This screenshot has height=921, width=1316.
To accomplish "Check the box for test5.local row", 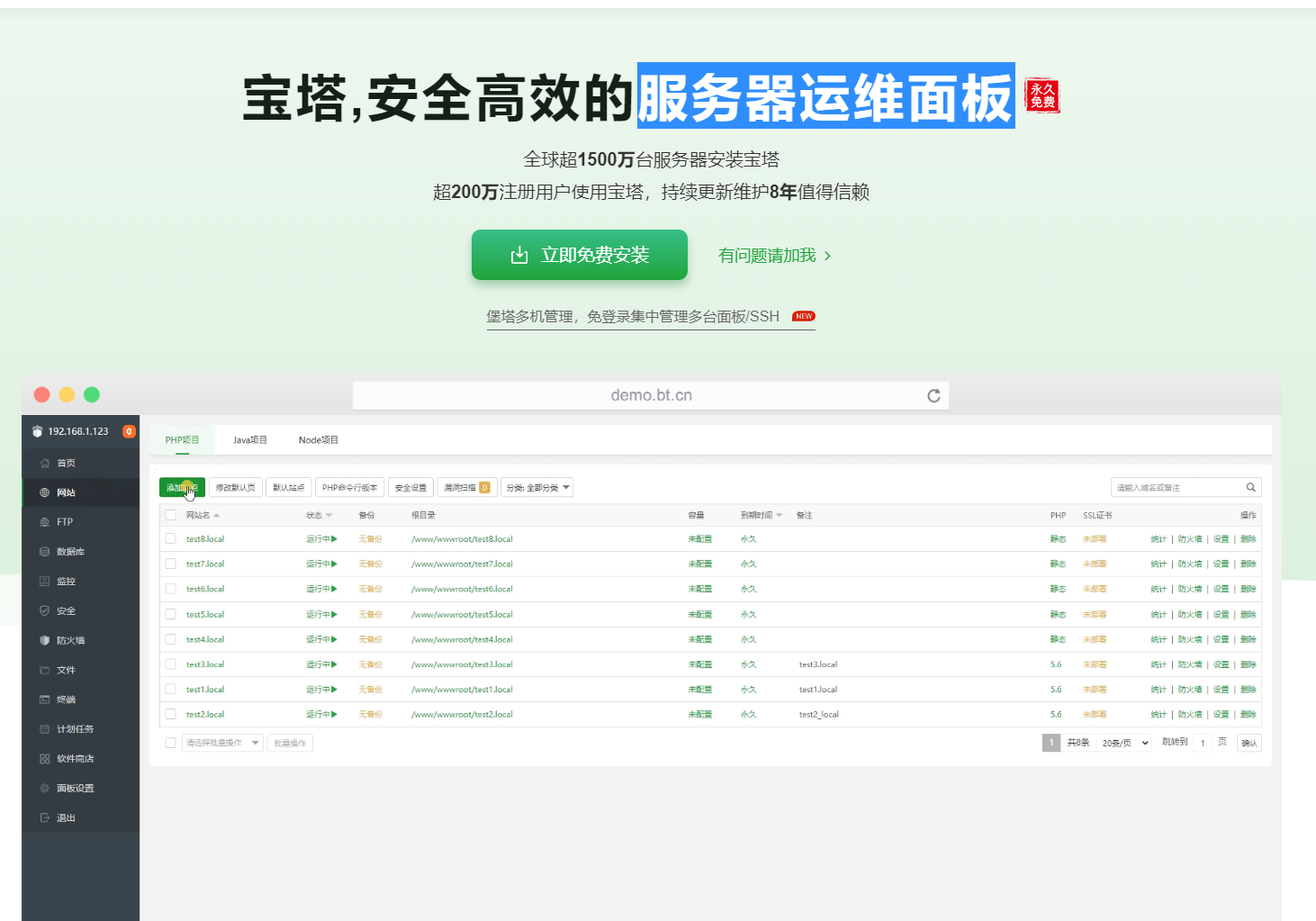I will click(170, 614).
